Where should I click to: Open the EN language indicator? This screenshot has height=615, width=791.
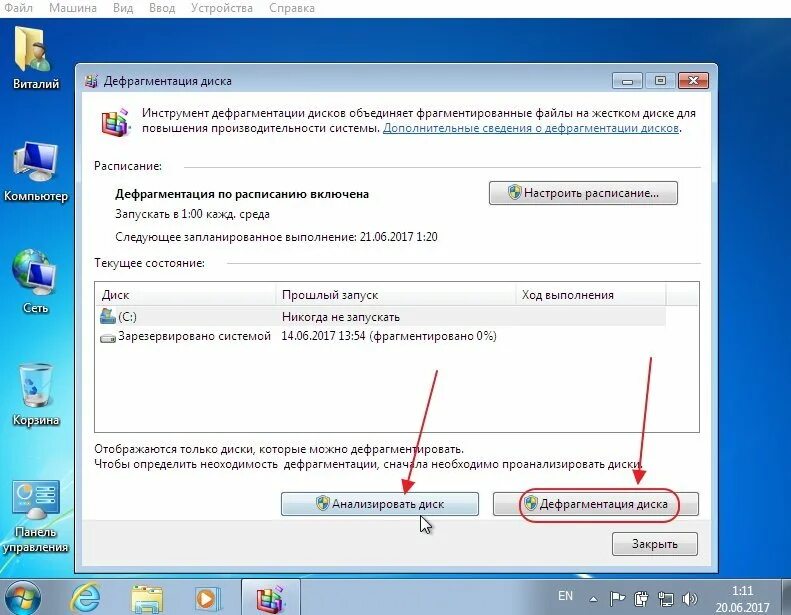pos(565,596)
